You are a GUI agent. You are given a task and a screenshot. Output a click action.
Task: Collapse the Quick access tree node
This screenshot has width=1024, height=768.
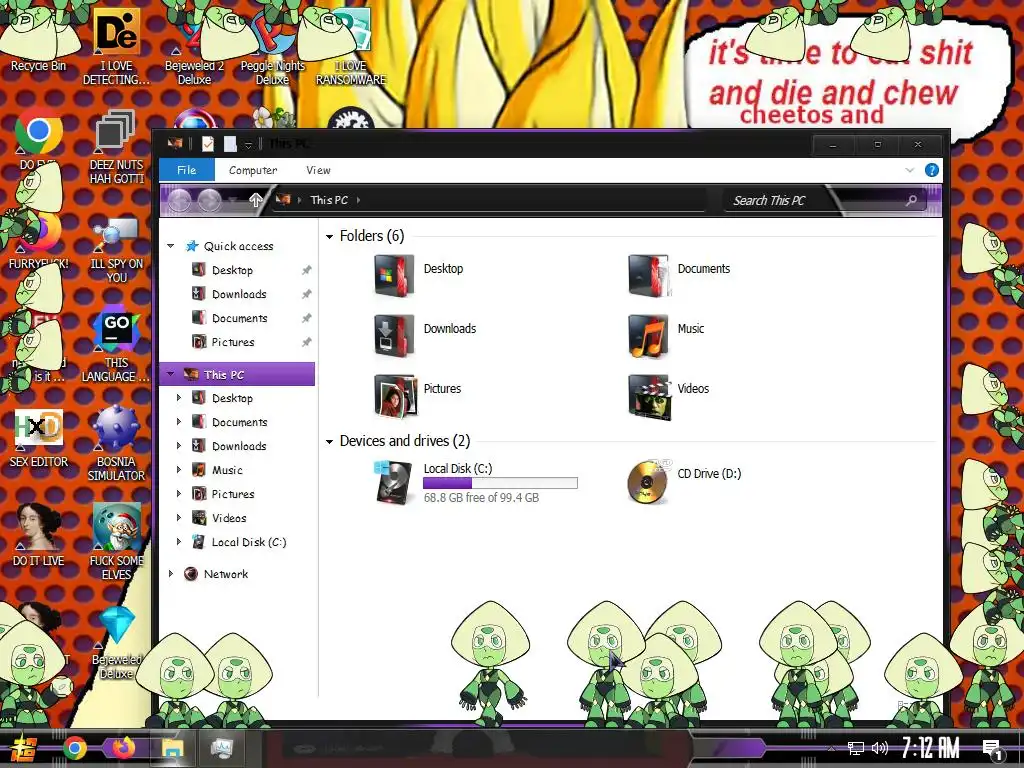coord(171,246)
